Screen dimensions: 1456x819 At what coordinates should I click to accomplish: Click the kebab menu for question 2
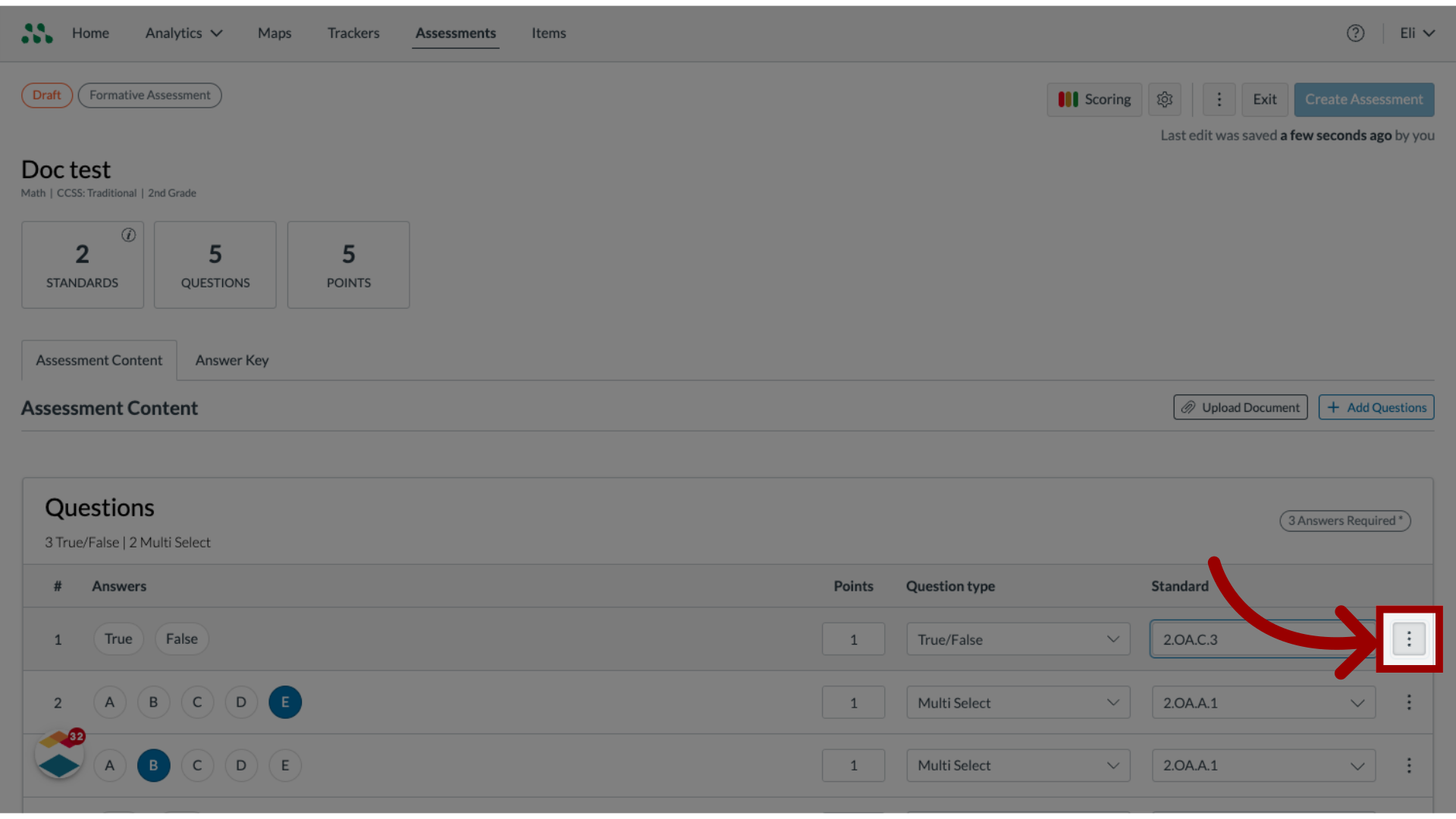pyautogui.click(x=1408, y=702)
